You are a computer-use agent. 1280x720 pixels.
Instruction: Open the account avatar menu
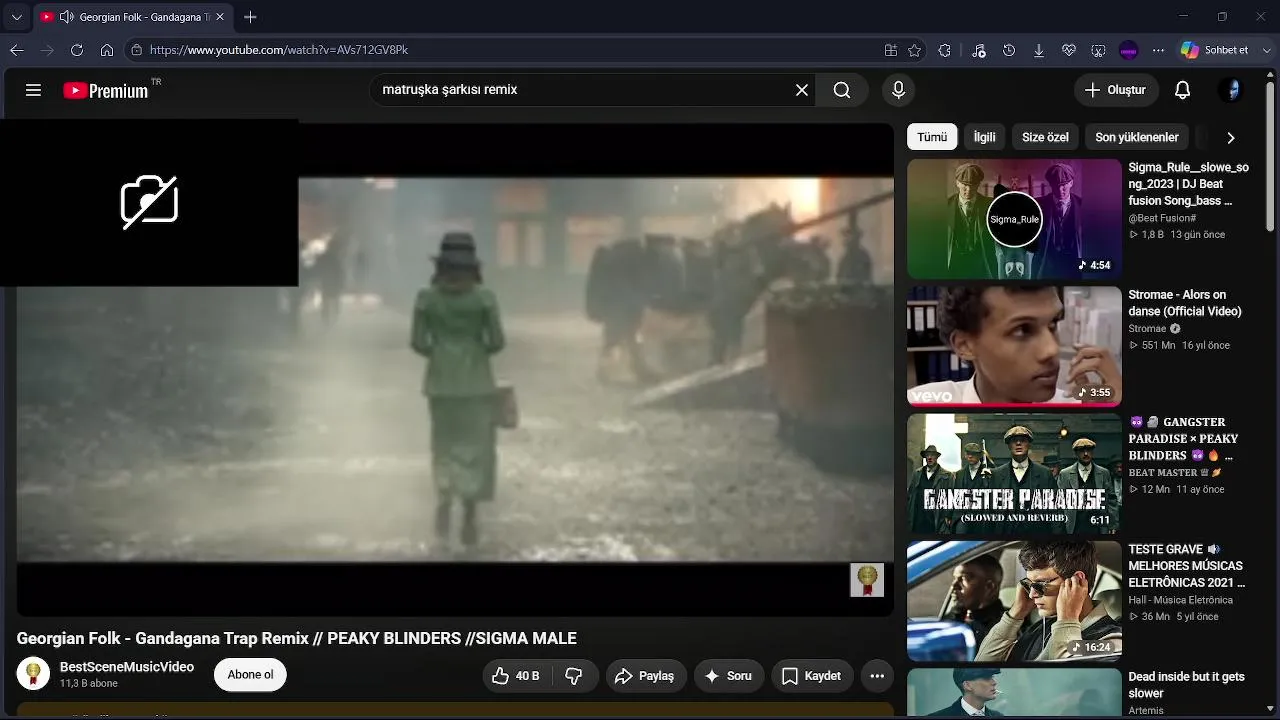(1232, 90)
